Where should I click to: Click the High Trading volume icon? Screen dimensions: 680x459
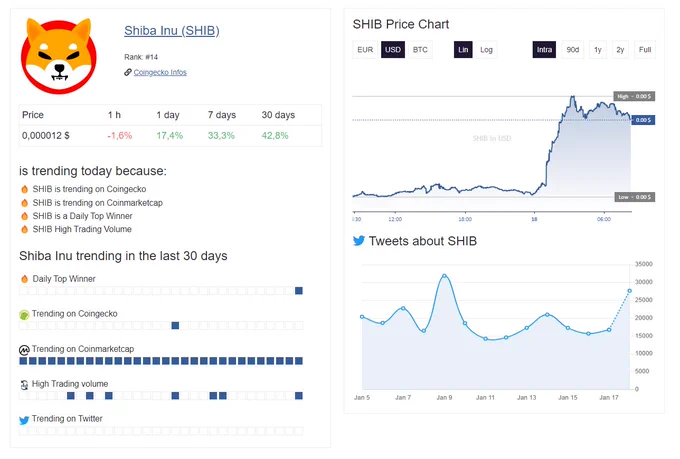click(24, 384)
